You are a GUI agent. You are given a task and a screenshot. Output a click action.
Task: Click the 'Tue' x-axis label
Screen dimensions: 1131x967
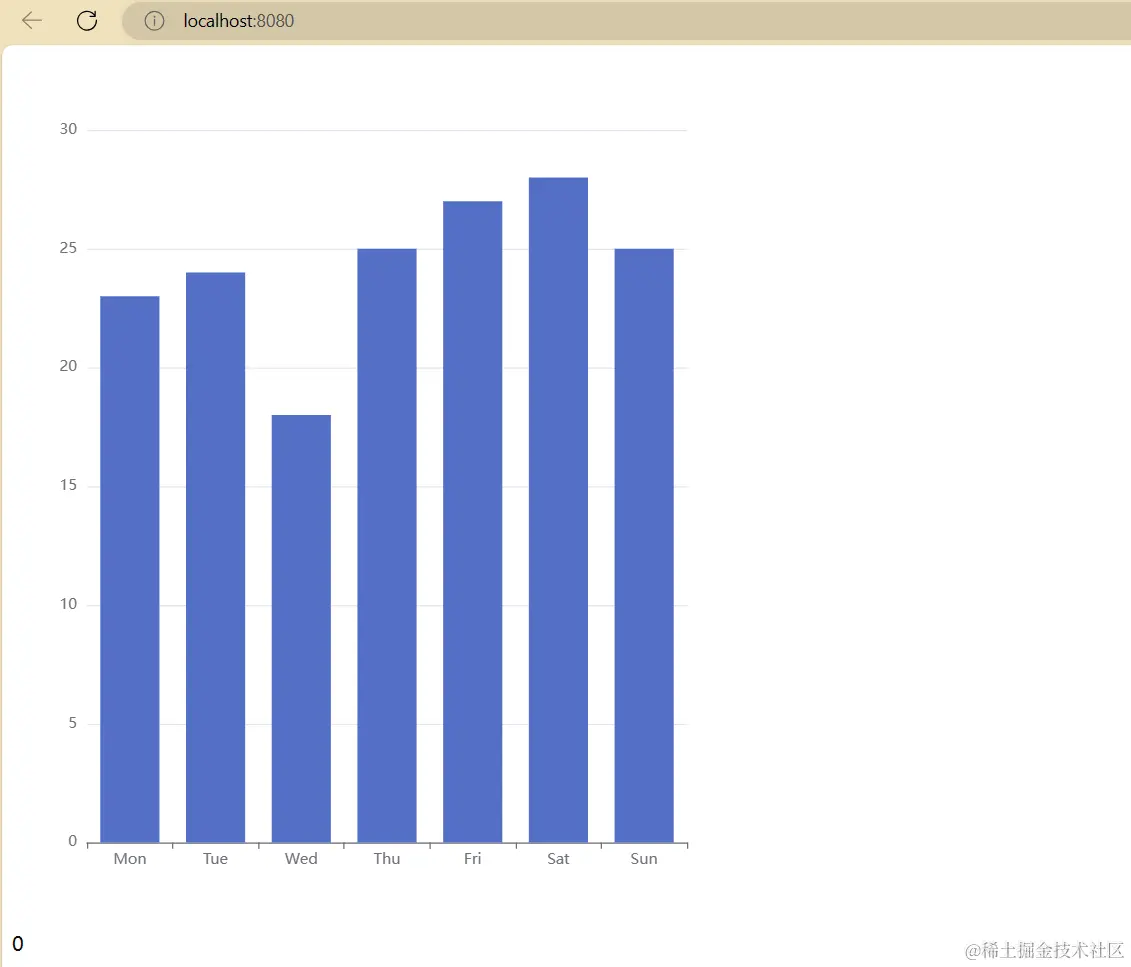coord(216,859)
